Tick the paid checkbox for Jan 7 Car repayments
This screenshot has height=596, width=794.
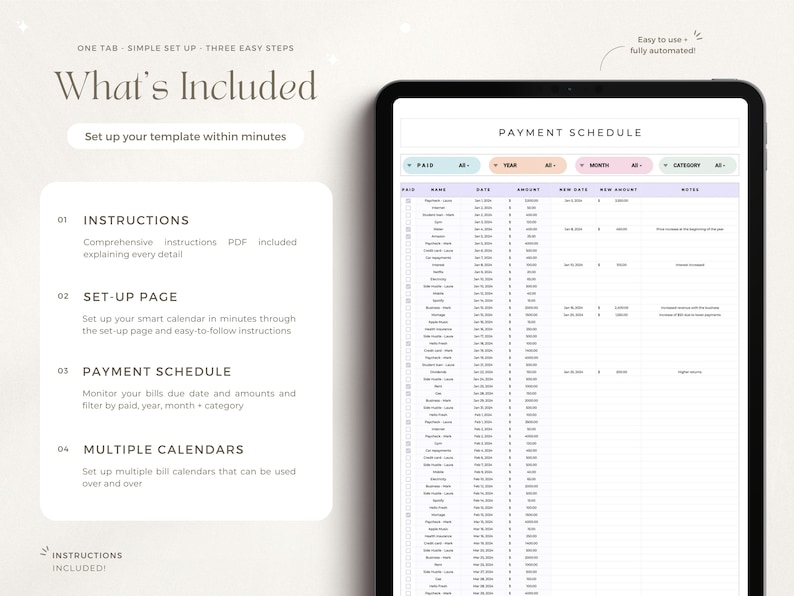pyautogui.click(x=408, y=258)
